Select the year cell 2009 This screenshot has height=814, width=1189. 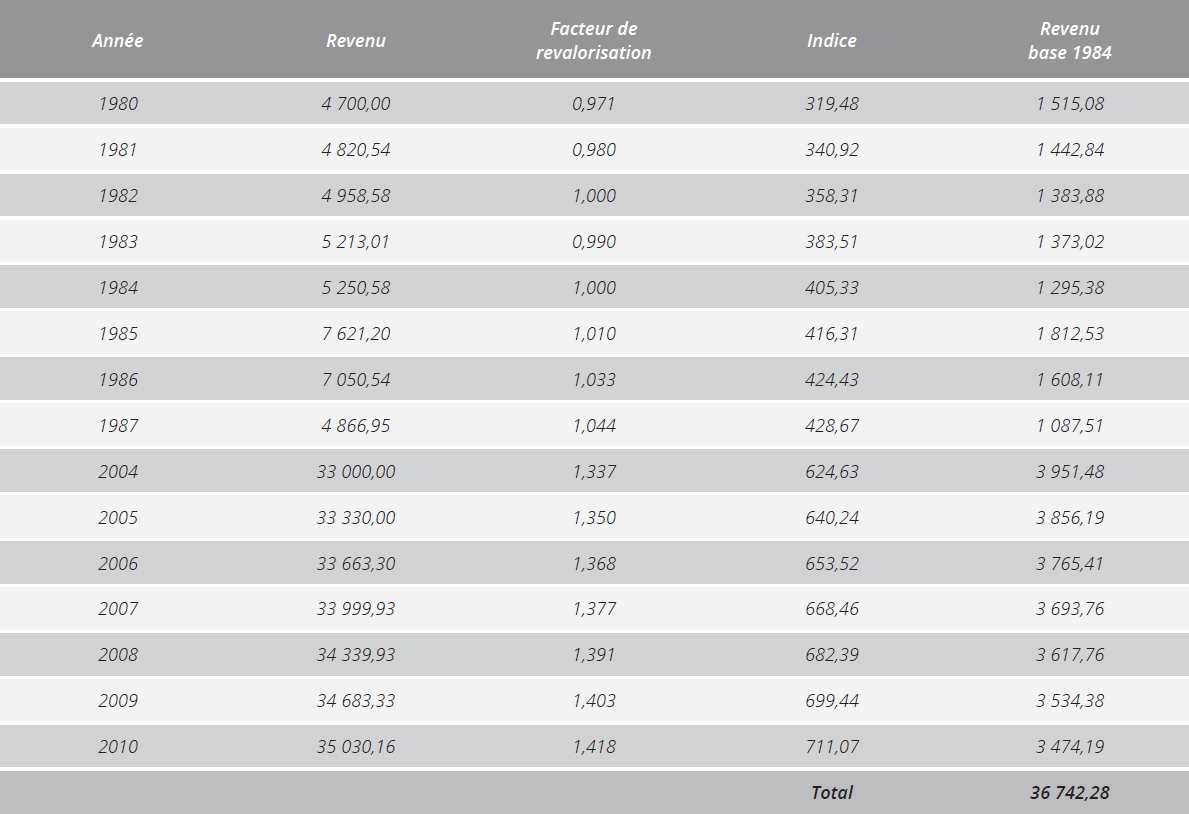click(118, 701)
